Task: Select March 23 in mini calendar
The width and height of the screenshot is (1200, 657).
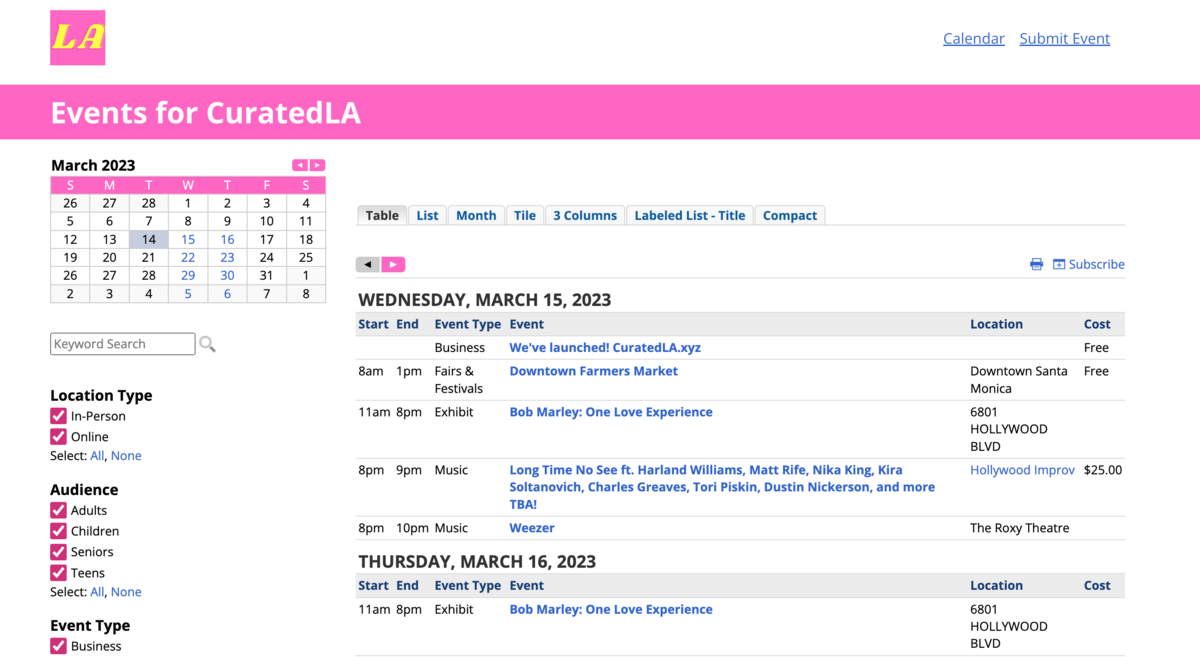Action: point(227,258)
